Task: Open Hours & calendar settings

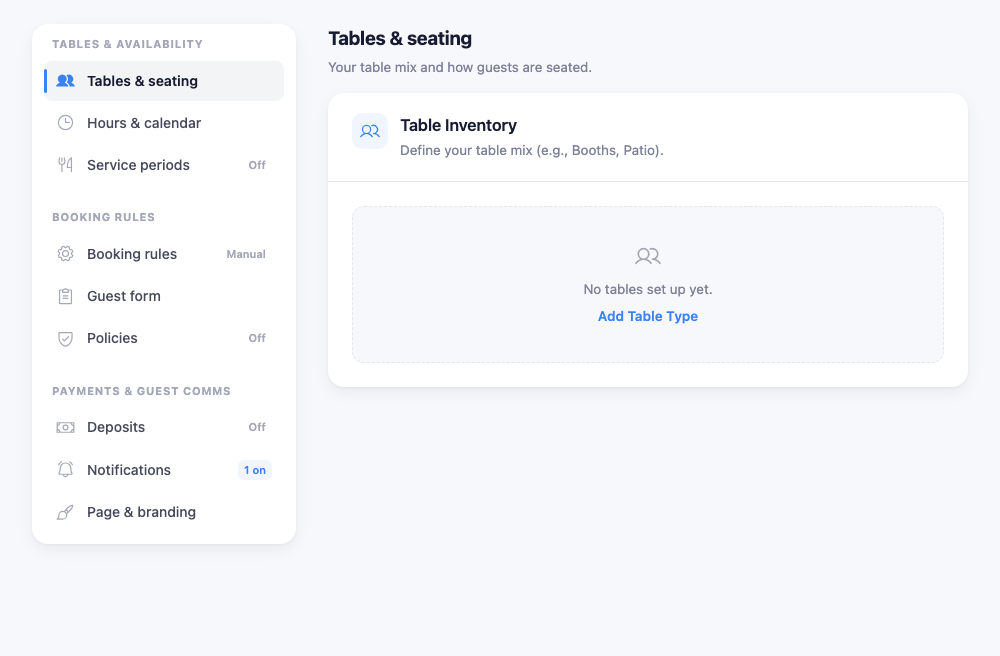Action: coord(164,123)
